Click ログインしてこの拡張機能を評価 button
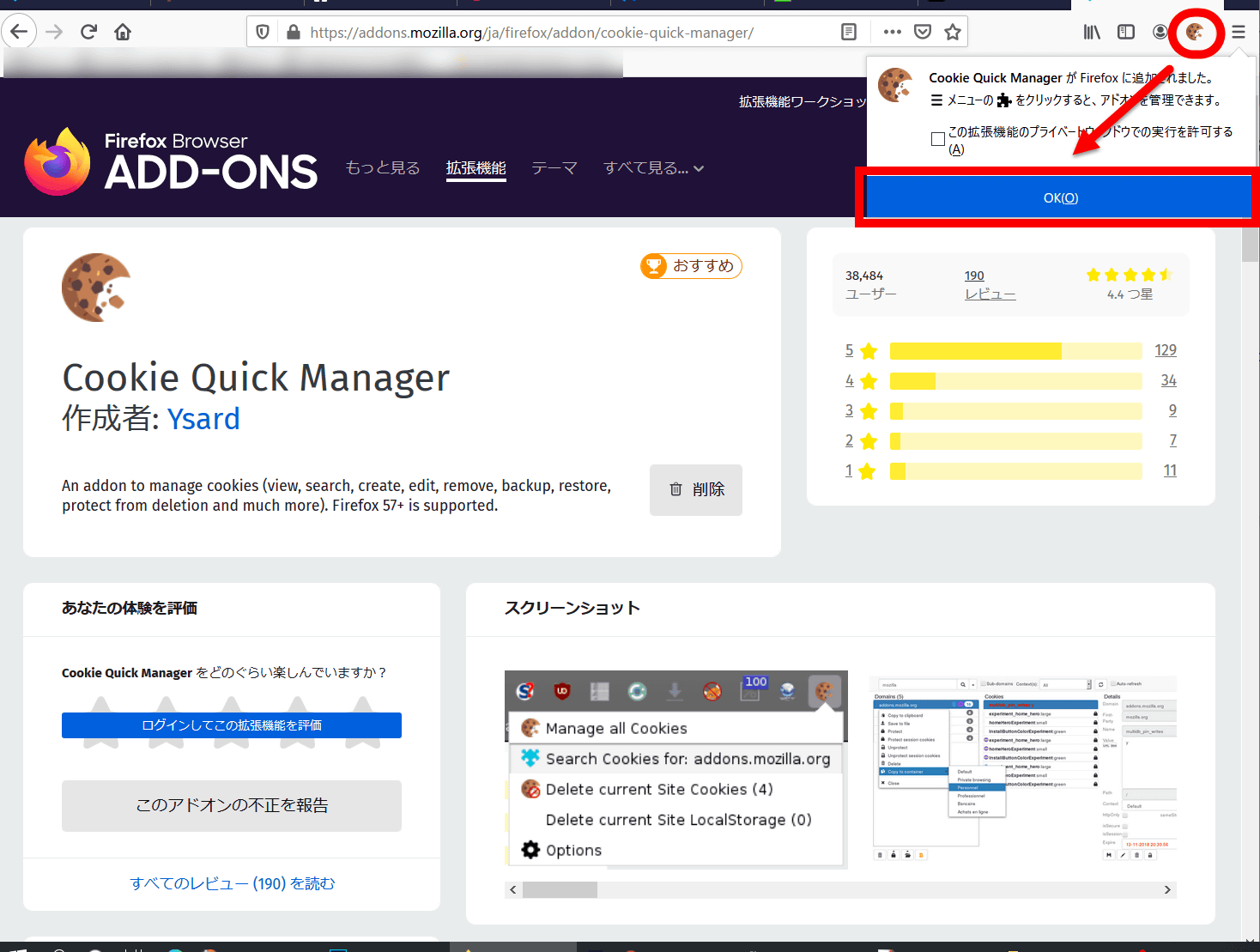 point(232,725)
